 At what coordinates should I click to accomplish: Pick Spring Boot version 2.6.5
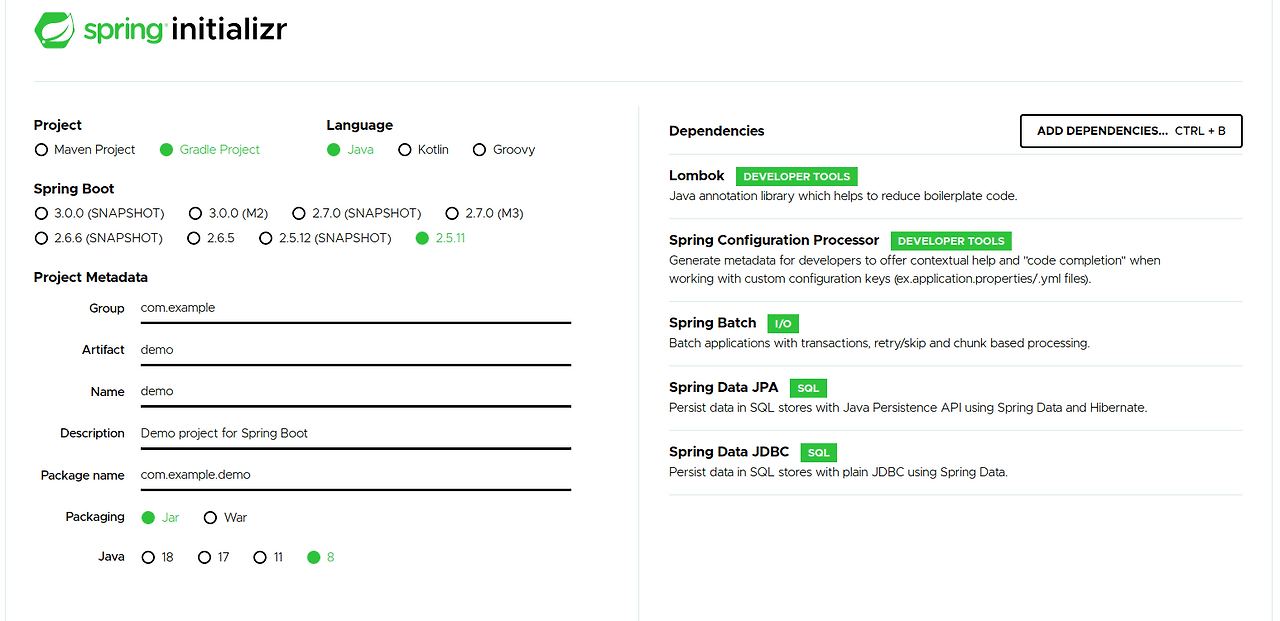(x=195, y=238)
